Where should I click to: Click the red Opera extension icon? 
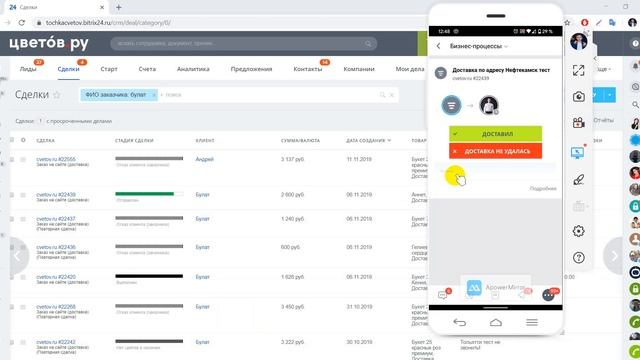[x=584, y=23]
